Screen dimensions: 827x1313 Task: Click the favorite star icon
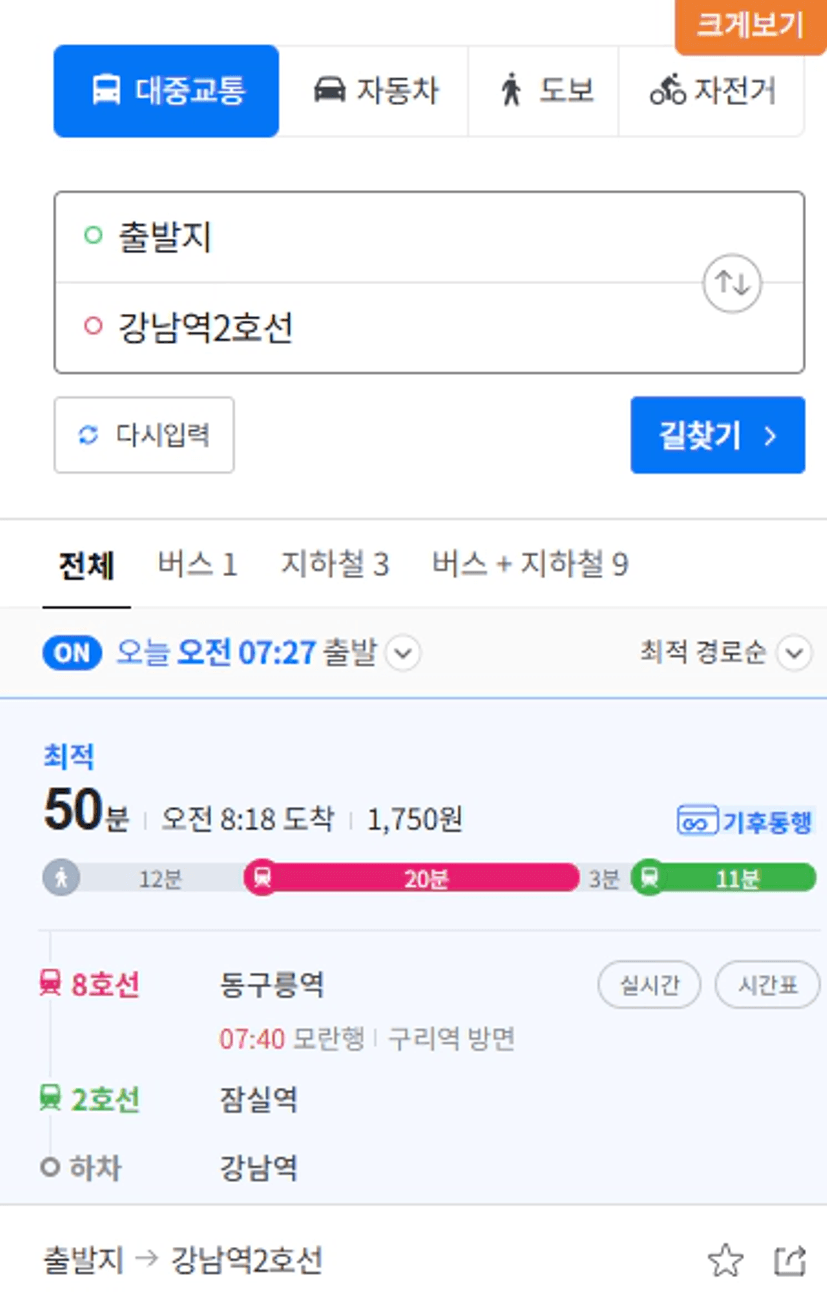click(x=725, y=1261)
